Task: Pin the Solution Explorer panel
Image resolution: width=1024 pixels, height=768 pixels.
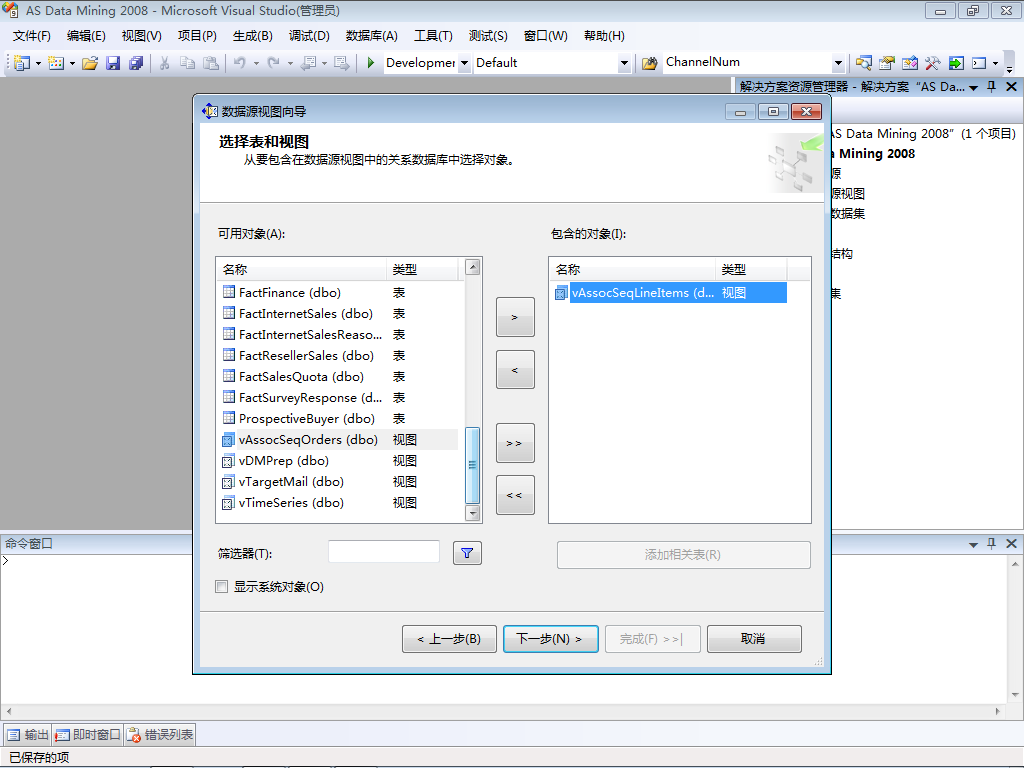Action: click(991, 86)
